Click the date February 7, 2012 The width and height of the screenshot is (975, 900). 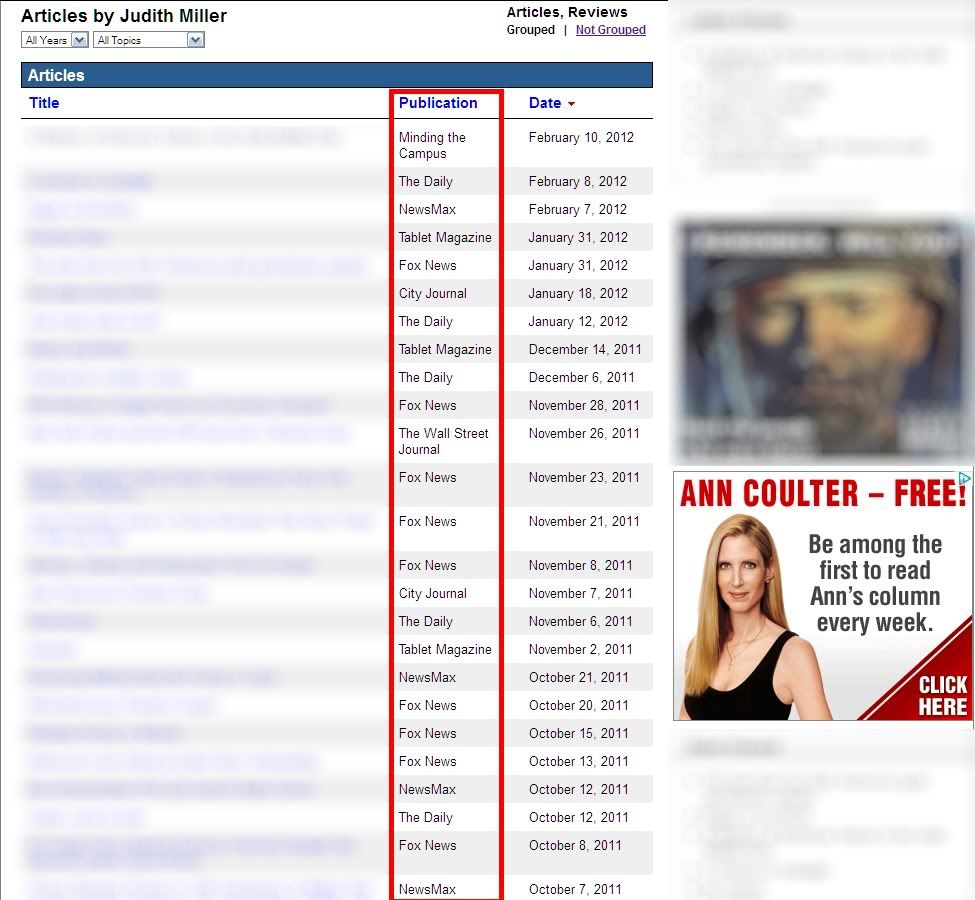(x=578, y=210)
